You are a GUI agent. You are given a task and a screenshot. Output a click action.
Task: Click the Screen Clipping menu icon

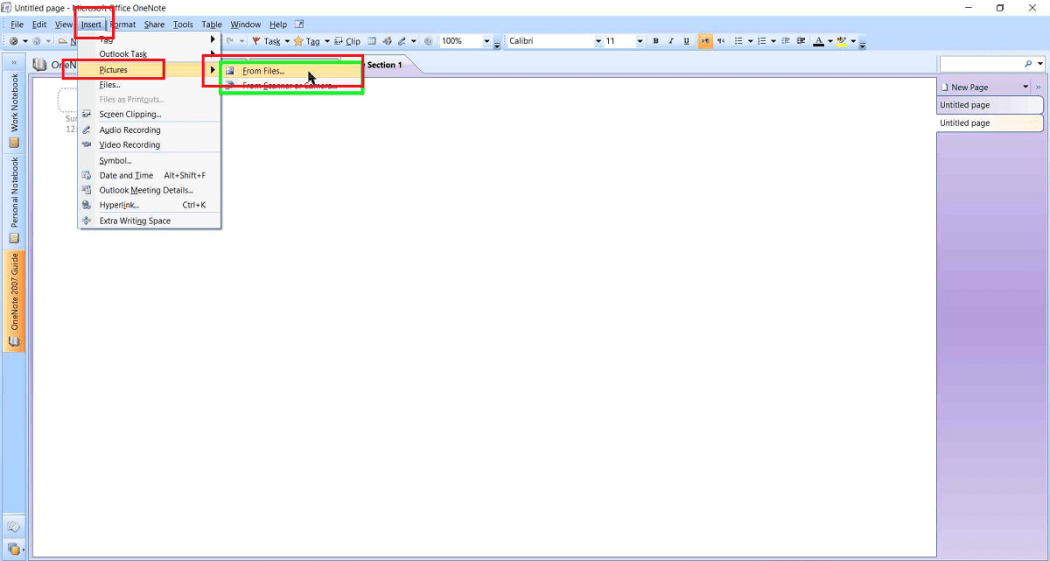(86, 114)
